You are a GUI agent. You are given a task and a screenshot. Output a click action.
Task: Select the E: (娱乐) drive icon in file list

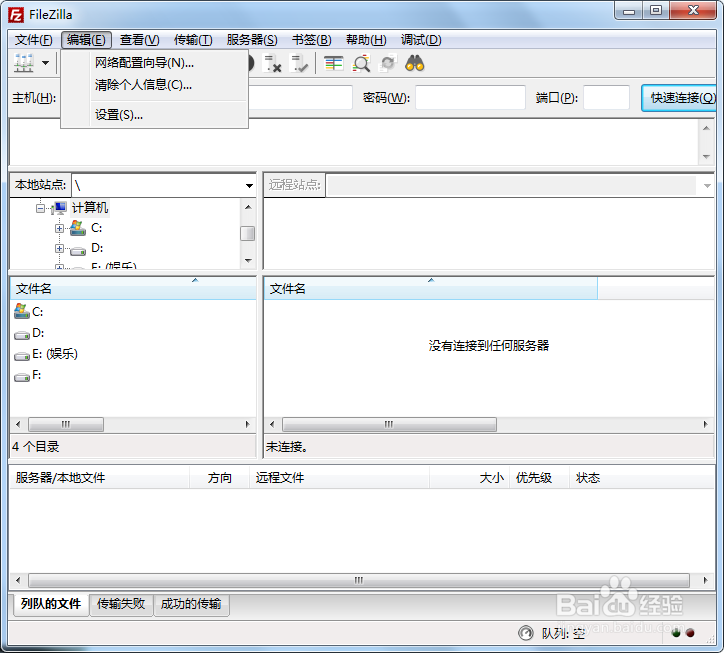22,355
